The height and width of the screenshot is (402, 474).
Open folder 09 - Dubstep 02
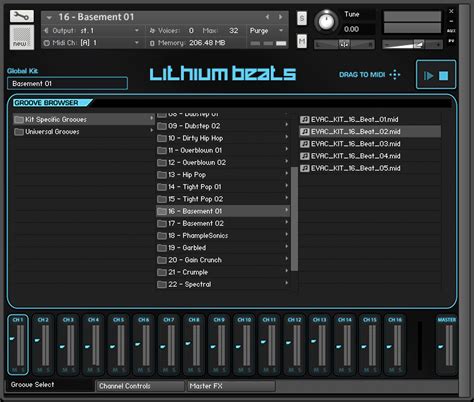pyautogui.click(x=223, y=126)
